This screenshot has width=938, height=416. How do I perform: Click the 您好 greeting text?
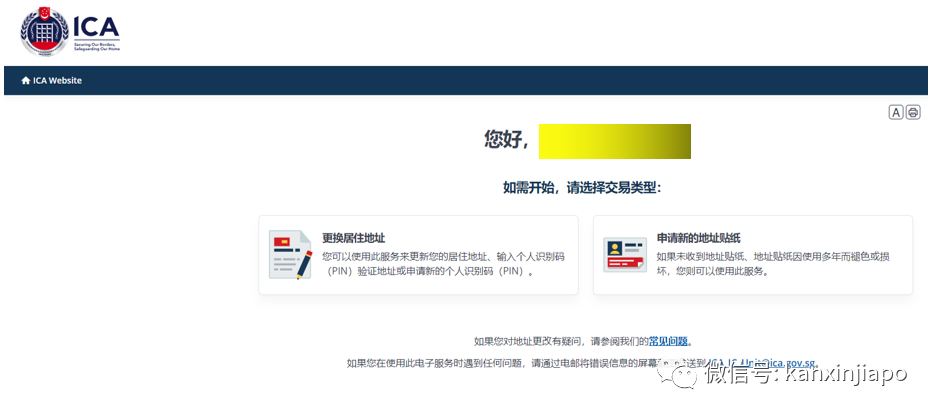point(506,140)
